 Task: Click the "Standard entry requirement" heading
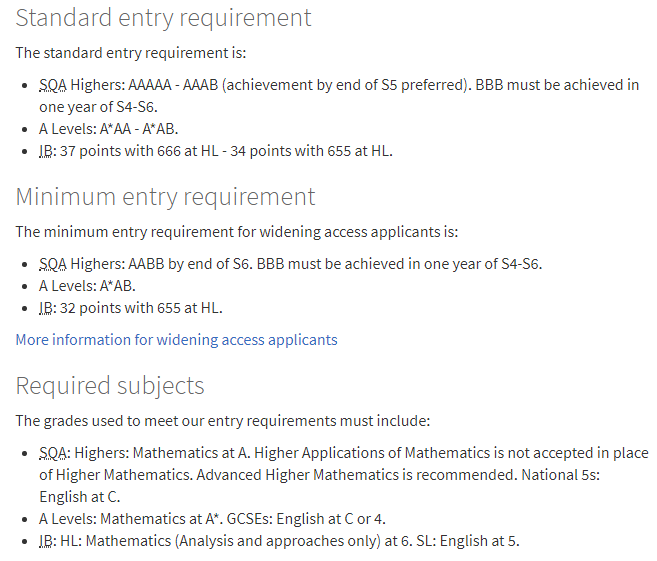point(163,18)
